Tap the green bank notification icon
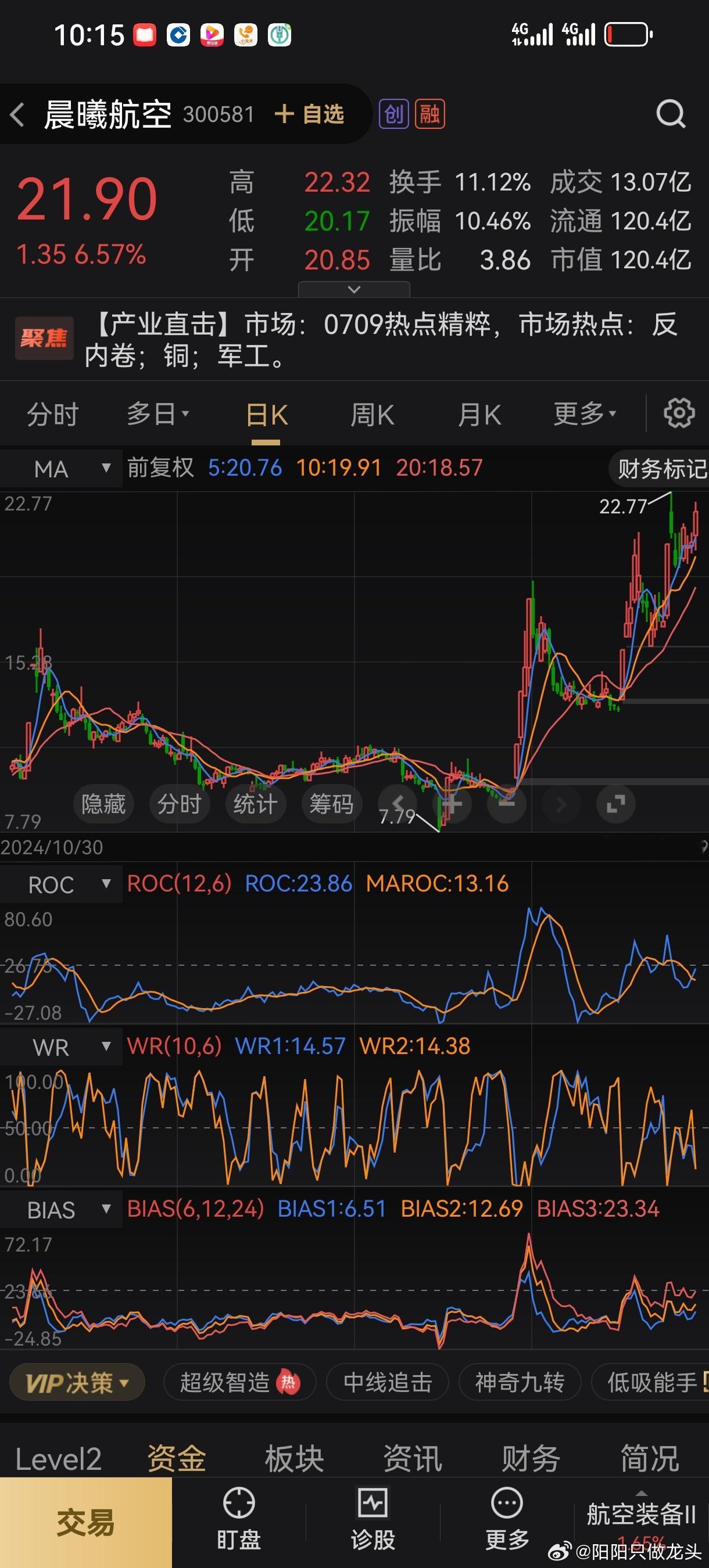 (x=280, y=35)
